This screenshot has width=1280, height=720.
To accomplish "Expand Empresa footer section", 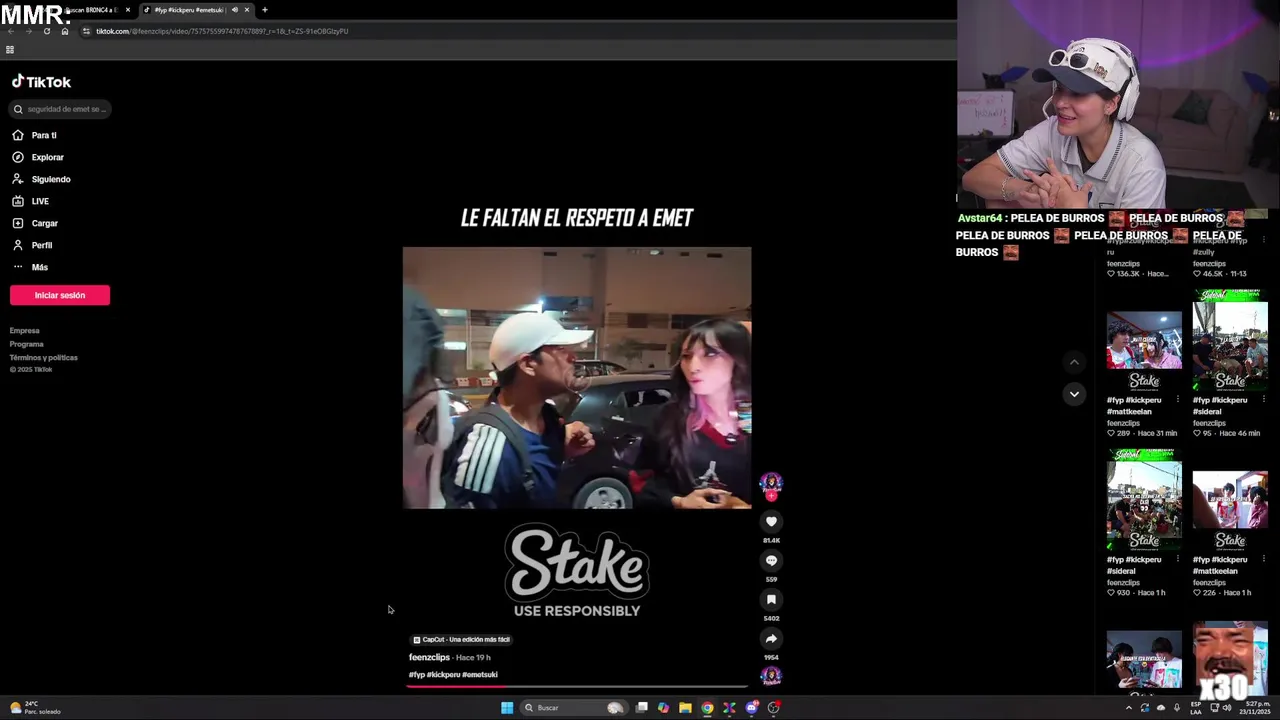I will pos(25,331).
